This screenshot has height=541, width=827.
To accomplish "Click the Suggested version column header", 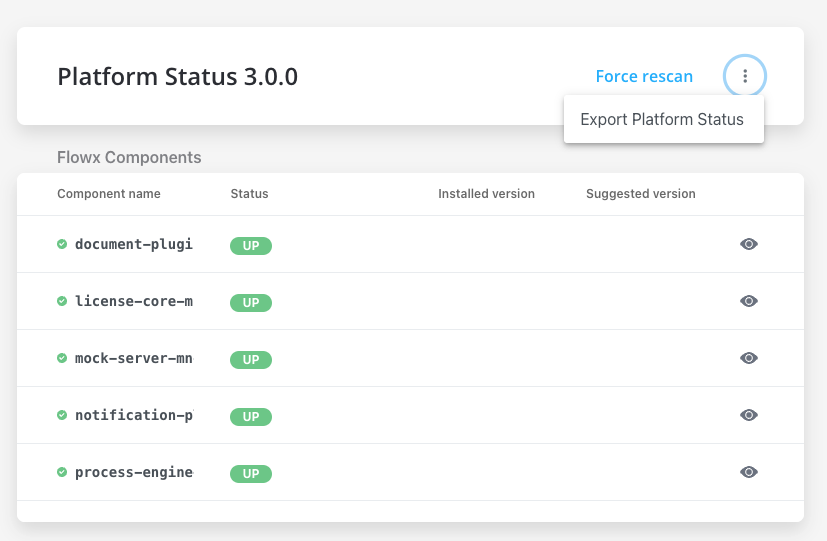I will coord(641,194).
